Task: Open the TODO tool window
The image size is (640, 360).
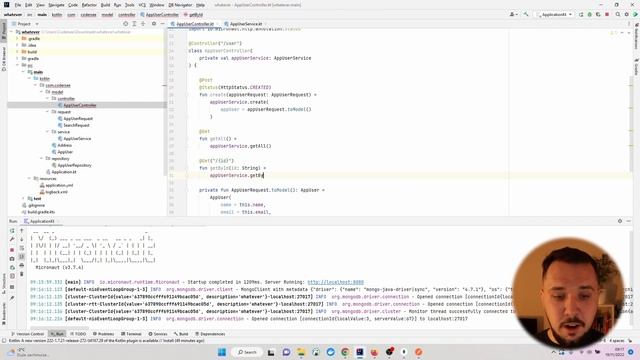Action: (78, 334)
